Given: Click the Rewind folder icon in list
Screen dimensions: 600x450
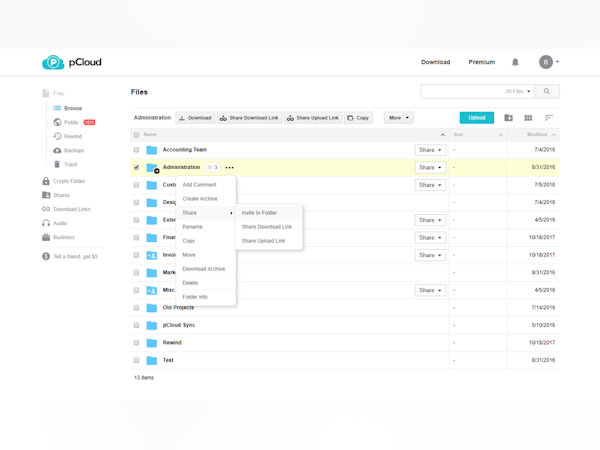Looking at the screenshot, I should coord(152,343).
